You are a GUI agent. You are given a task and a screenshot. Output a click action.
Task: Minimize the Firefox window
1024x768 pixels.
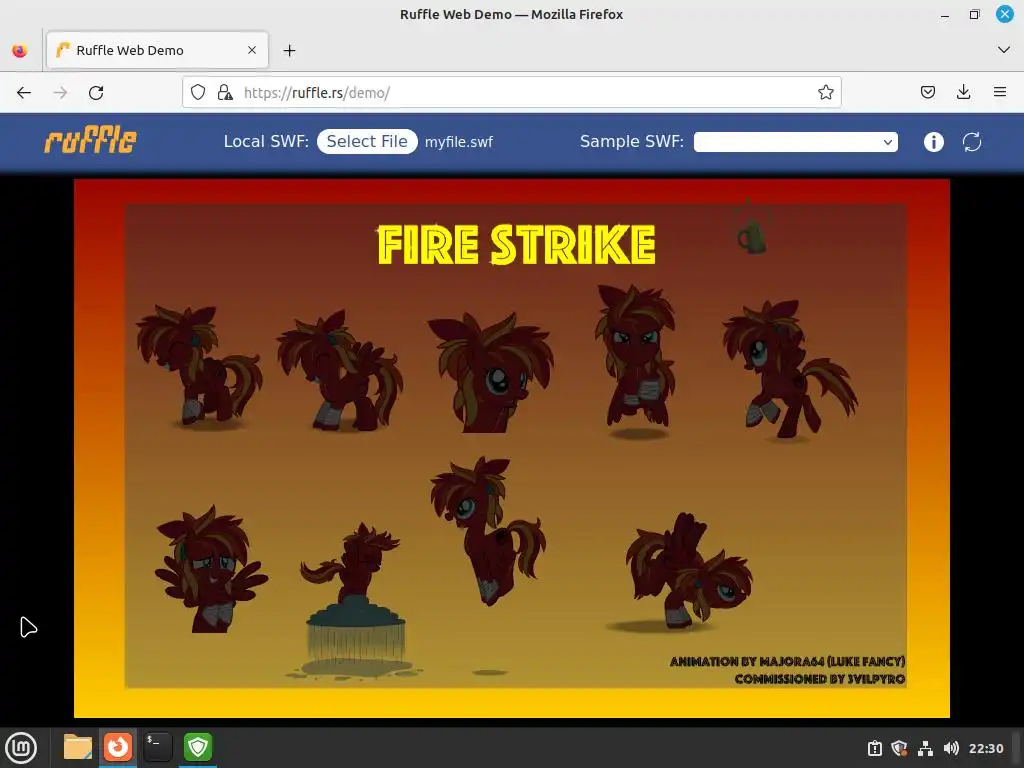click(x=944, y=14)
